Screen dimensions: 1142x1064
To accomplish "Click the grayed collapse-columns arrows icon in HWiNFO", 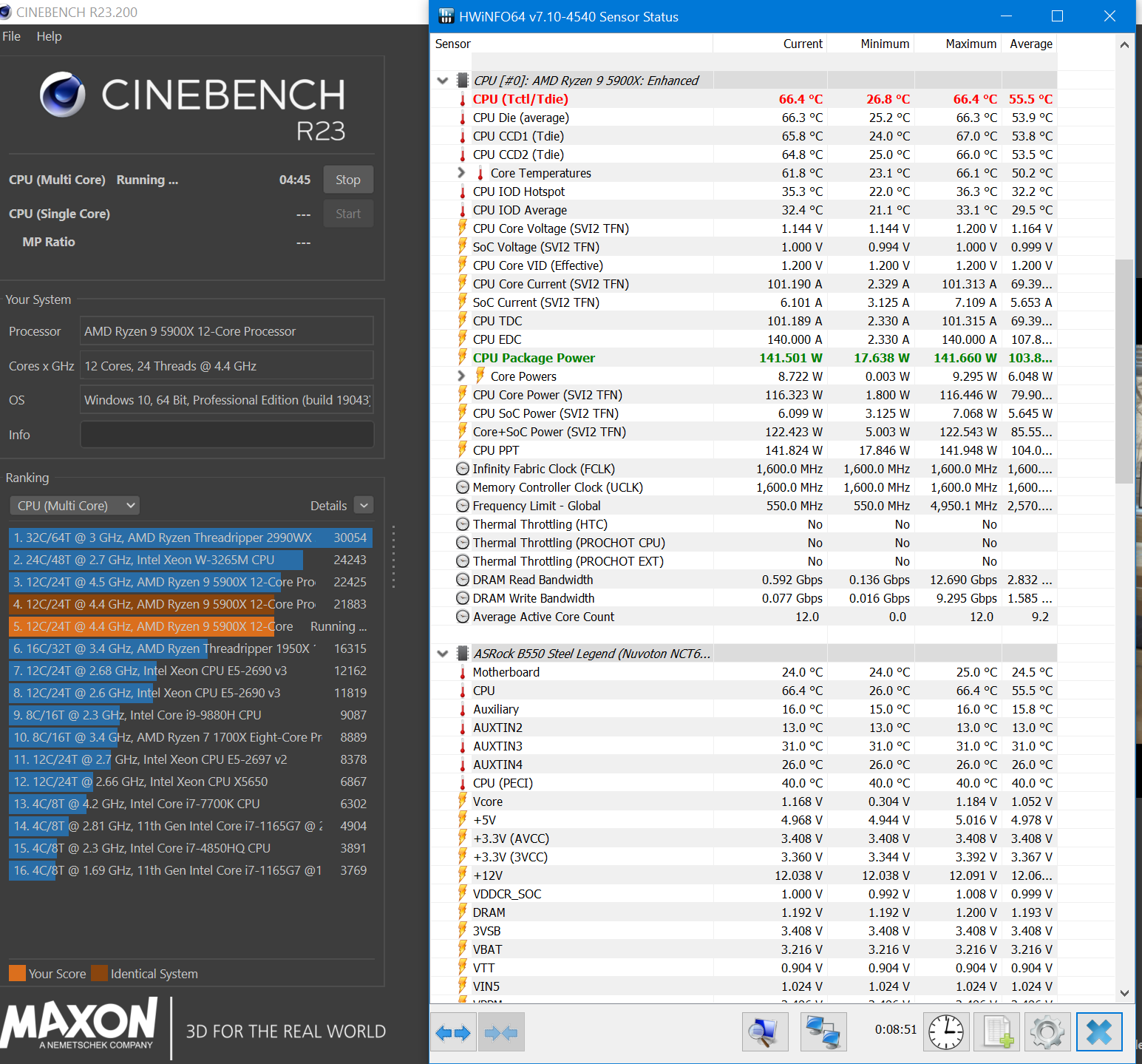I will [502, 1032].
